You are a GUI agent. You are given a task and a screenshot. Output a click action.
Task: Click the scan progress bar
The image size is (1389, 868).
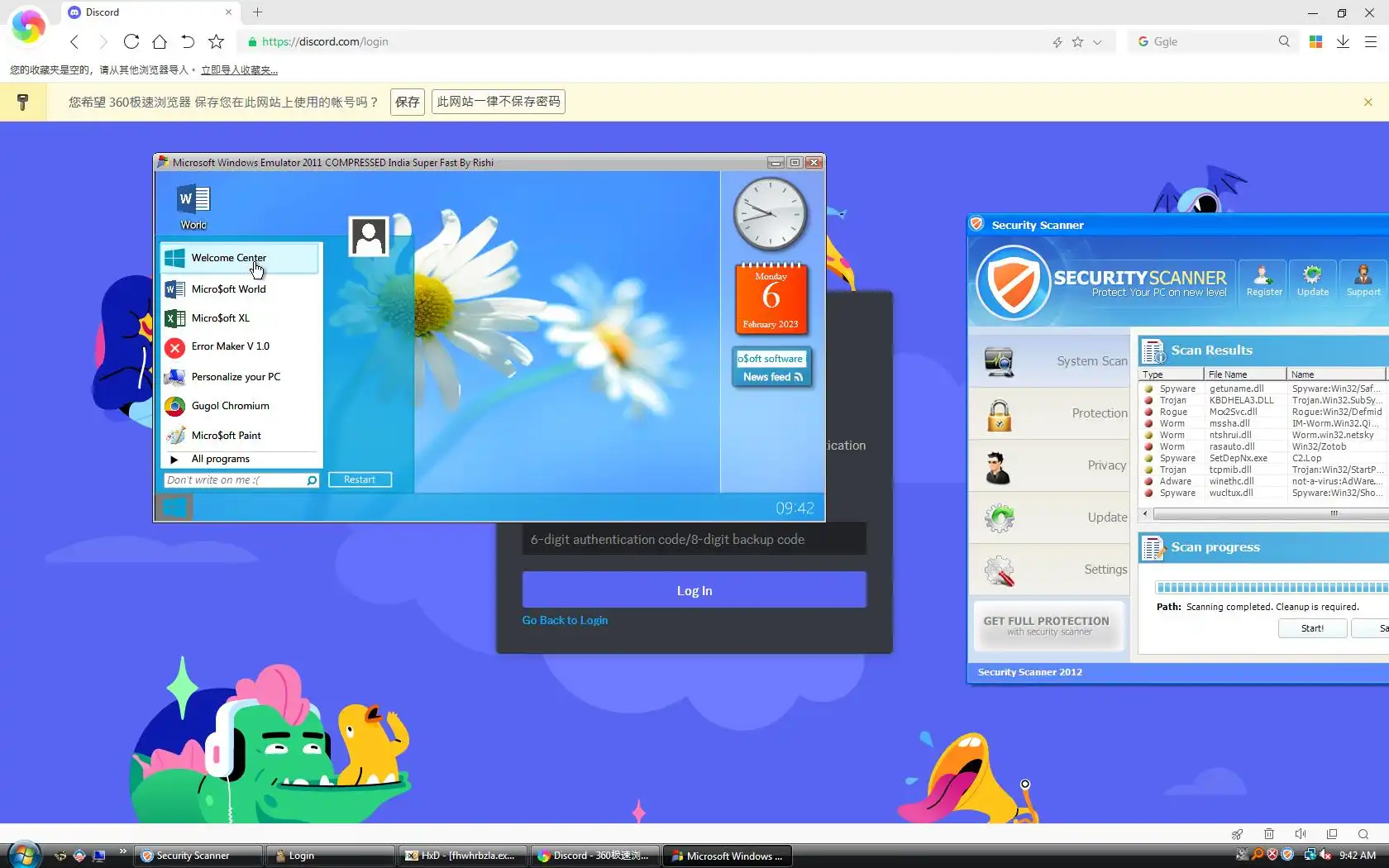1272,588
